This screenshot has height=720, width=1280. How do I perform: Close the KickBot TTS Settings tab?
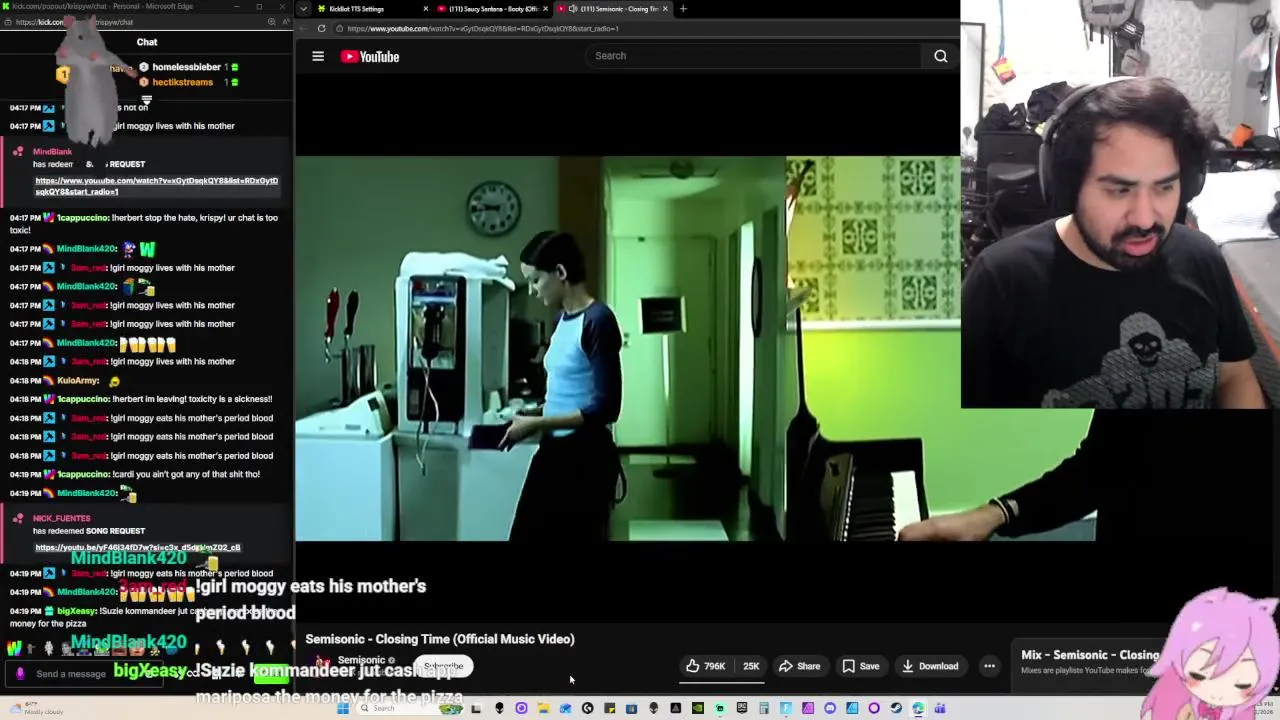(x=426, y=9)
